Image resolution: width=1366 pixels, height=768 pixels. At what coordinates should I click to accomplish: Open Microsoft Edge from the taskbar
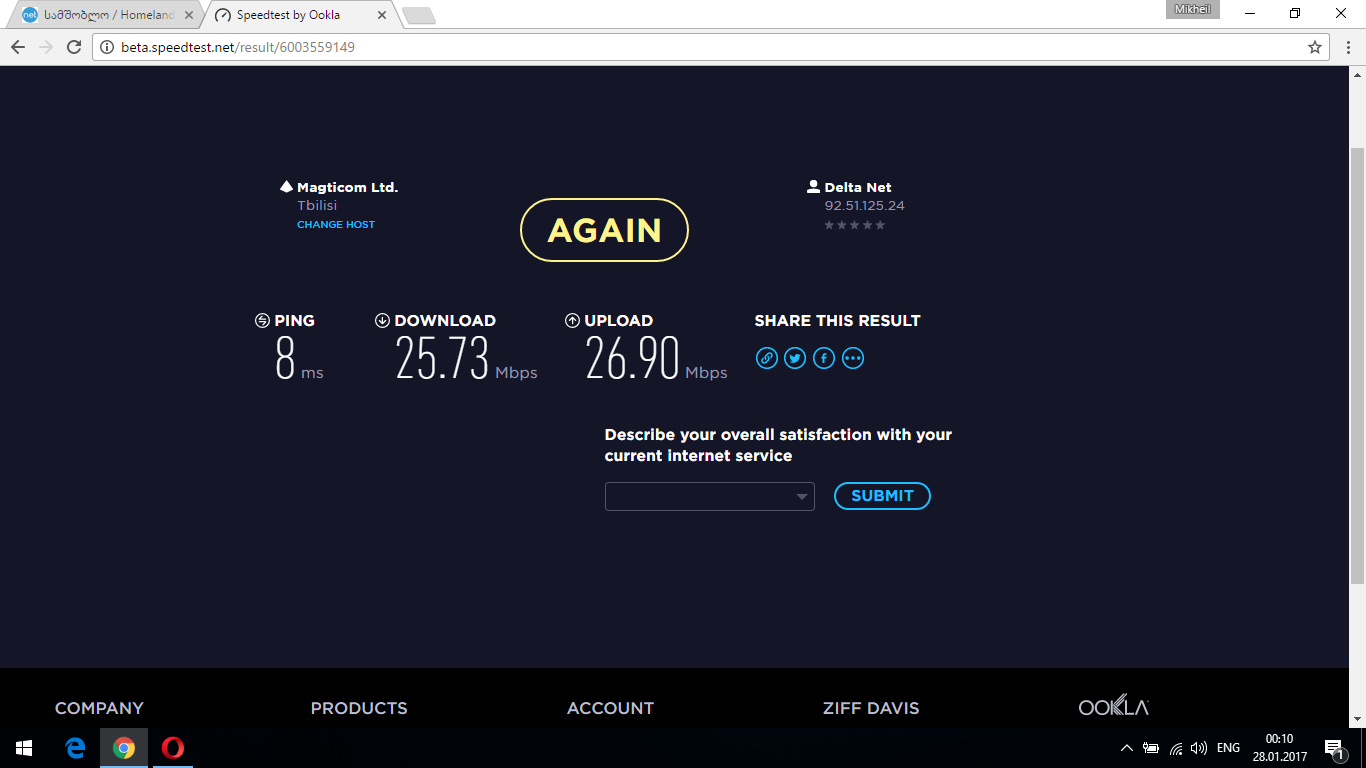click(x=75, y=748)
